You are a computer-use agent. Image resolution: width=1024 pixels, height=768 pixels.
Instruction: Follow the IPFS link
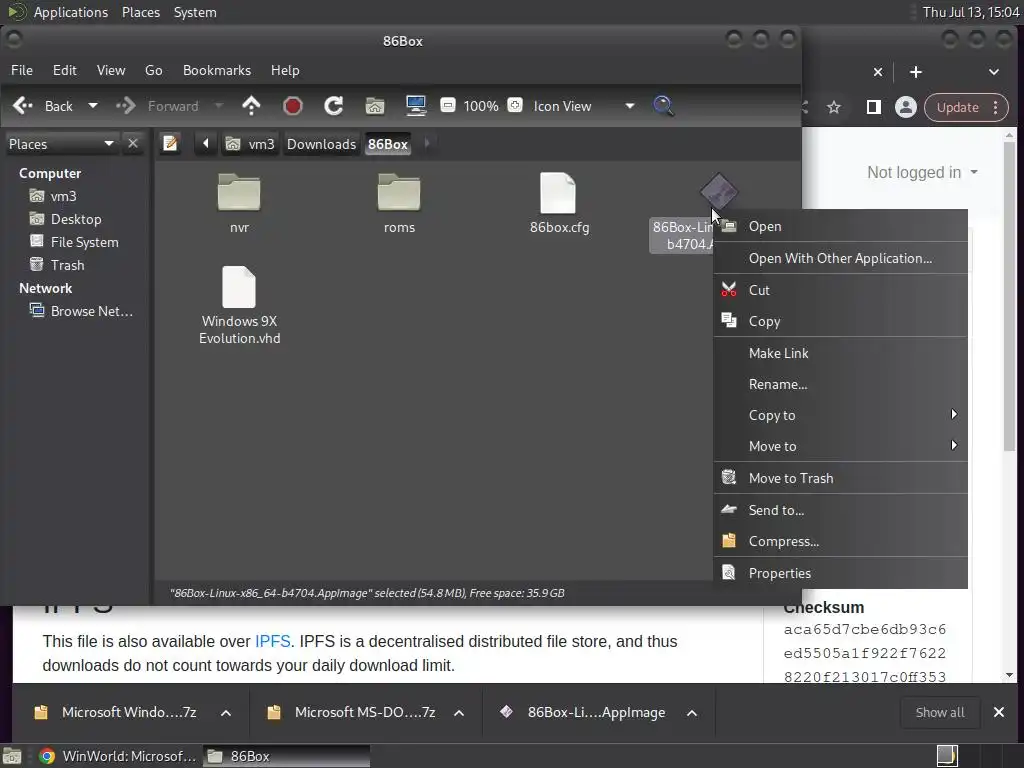tap(272, 641)
